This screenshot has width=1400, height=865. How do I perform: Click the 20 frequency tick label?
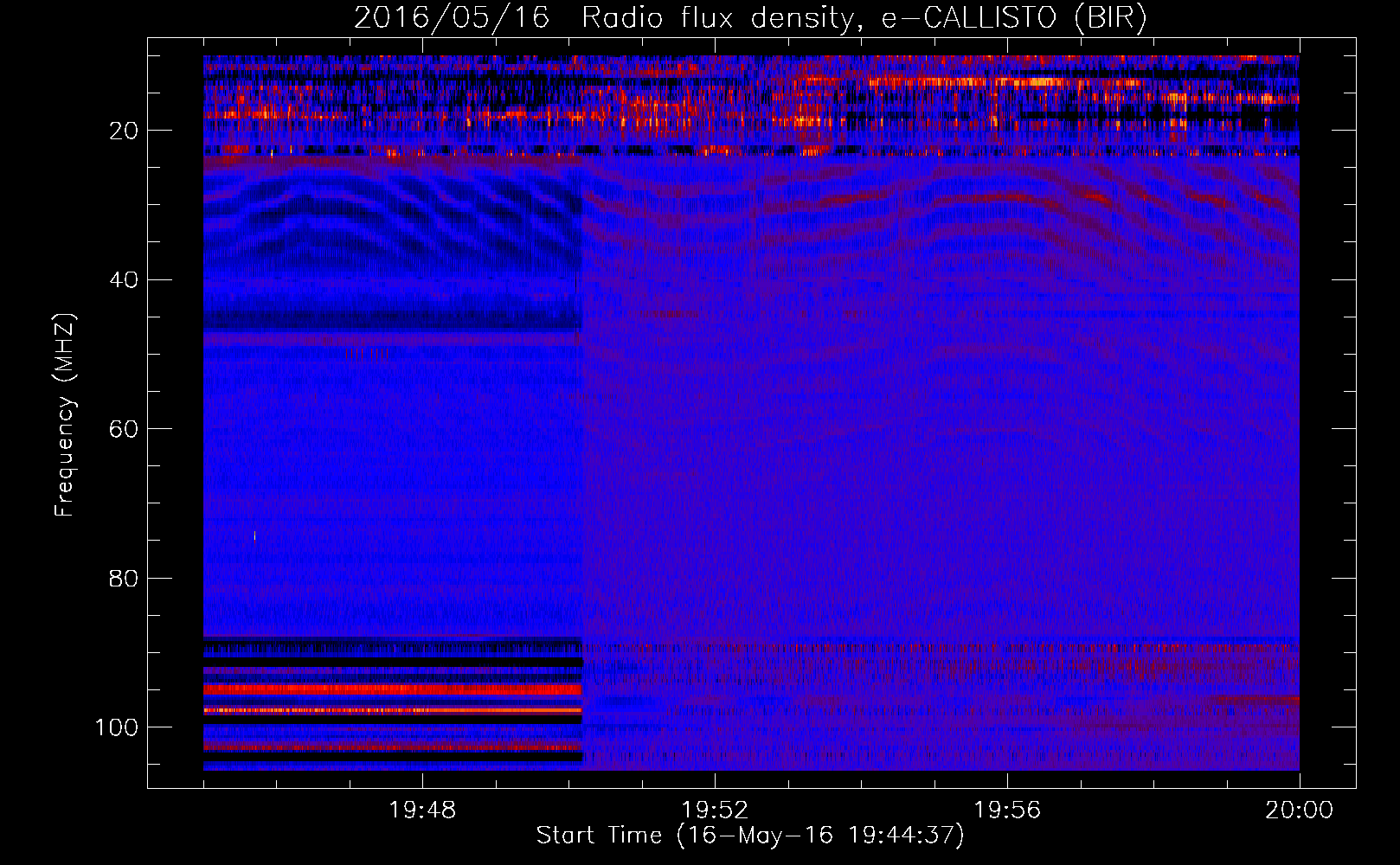point(125,131)
